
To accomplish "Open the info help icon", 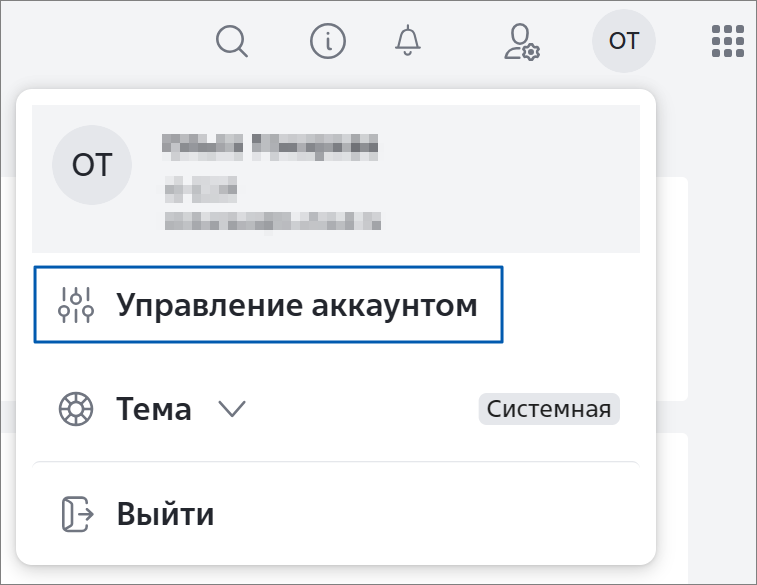I will (x=328, y=42).
